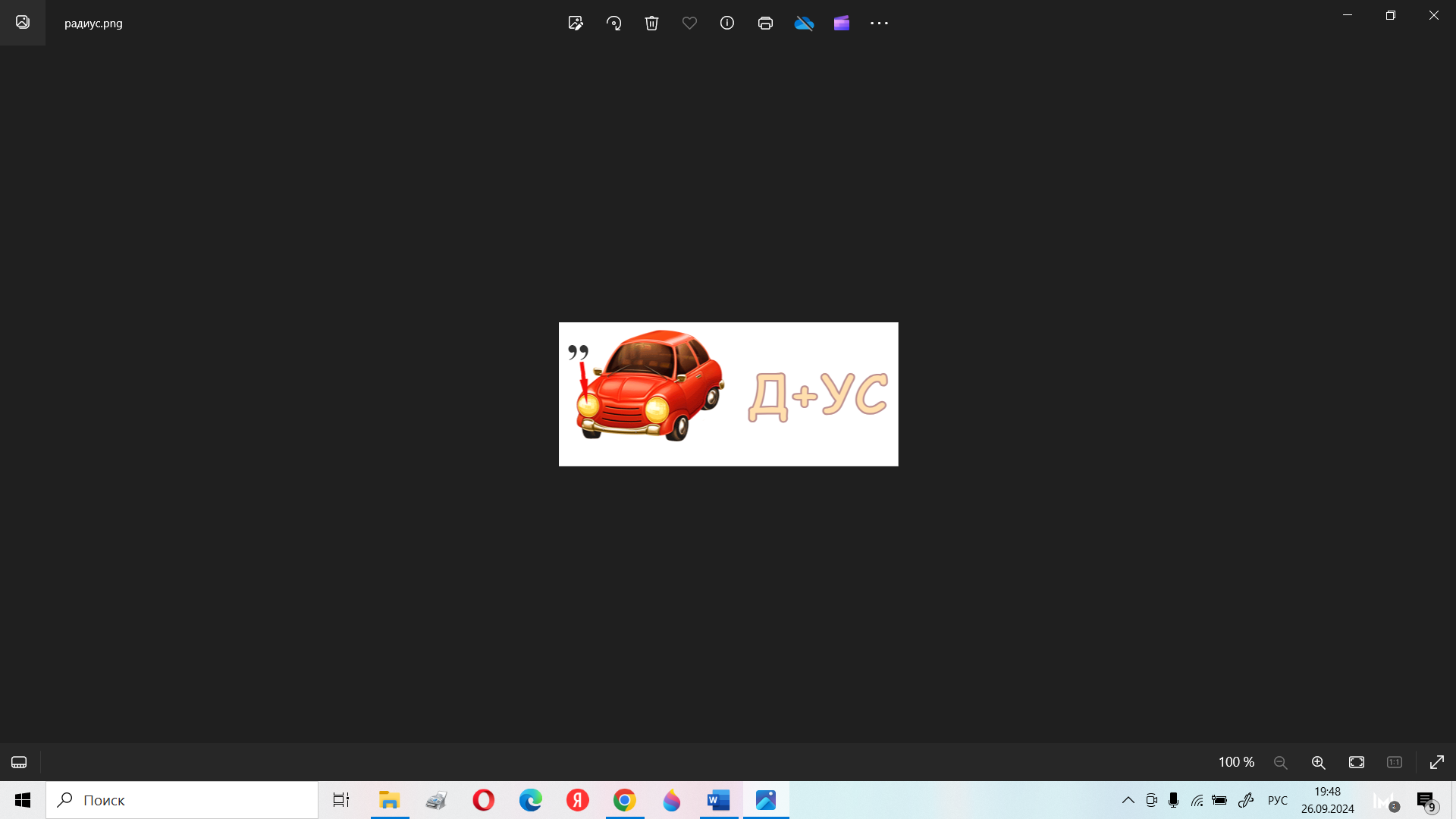Open notification center
The height and width of the screenshot is (819, 1456).
pyautogui.click(x=1426, y=801)
